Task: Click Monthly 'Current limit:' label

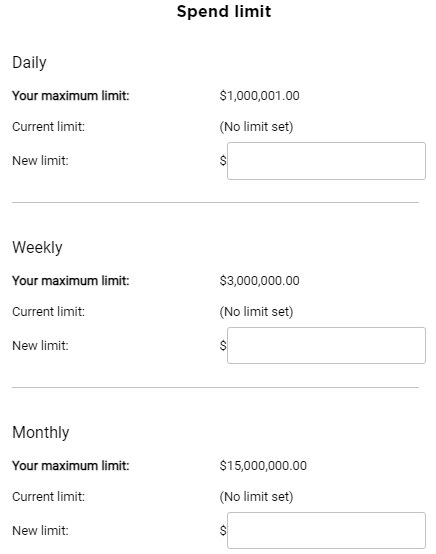Action: point(48,497)
